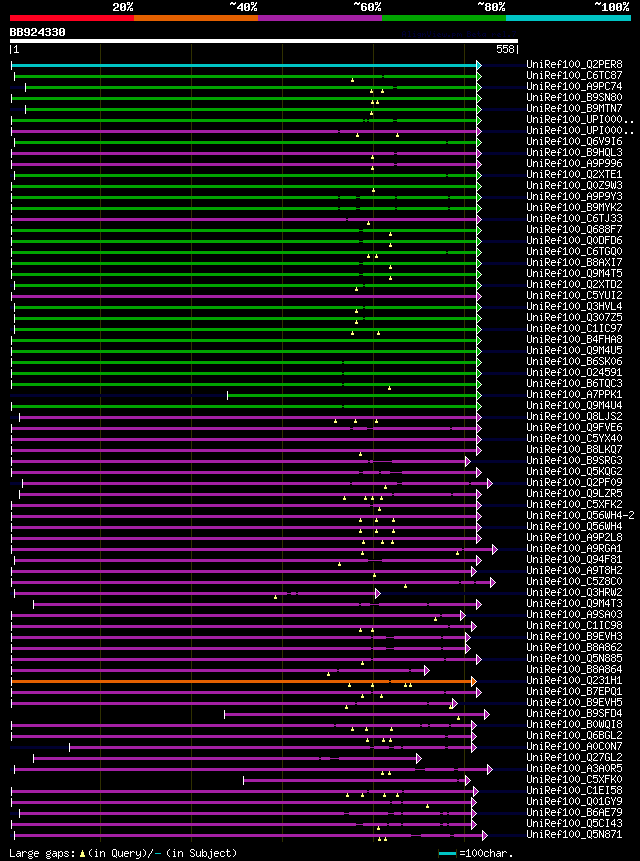Click the green ~80% identity legend segment
The image size is (640, 861).
point(444,18)
